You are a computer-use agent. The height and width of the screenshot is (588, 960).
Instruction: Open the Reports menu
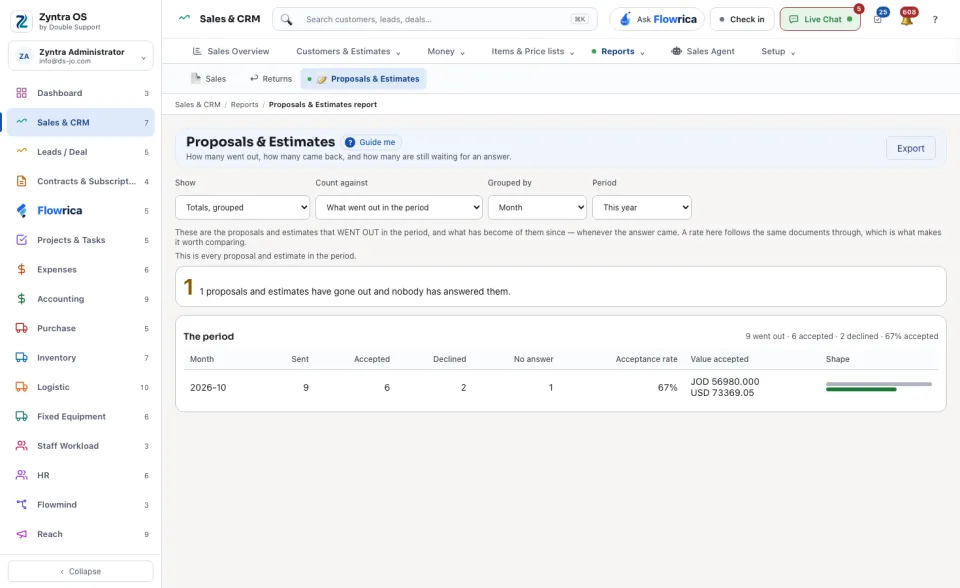pos(618,51)
